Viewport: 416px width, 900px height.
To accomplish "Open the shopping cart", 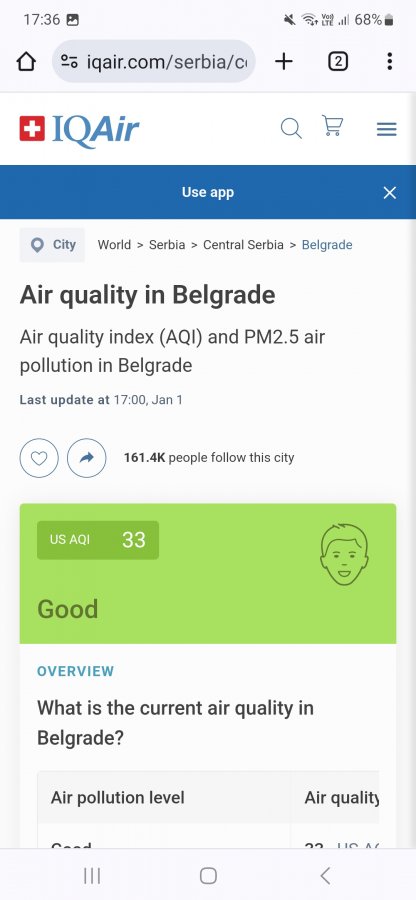I will click(332, 126).
